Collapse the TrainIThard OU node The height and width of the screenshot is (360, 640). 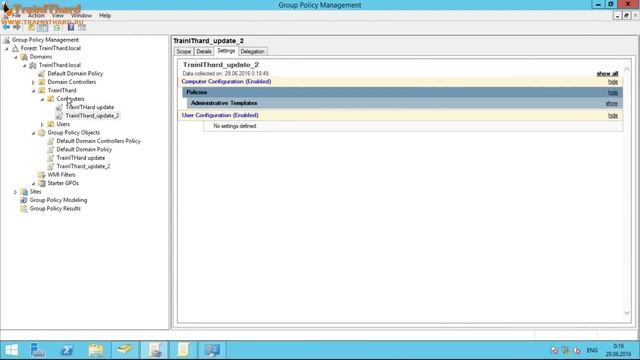pyautogui.click(x=33, y=91)
